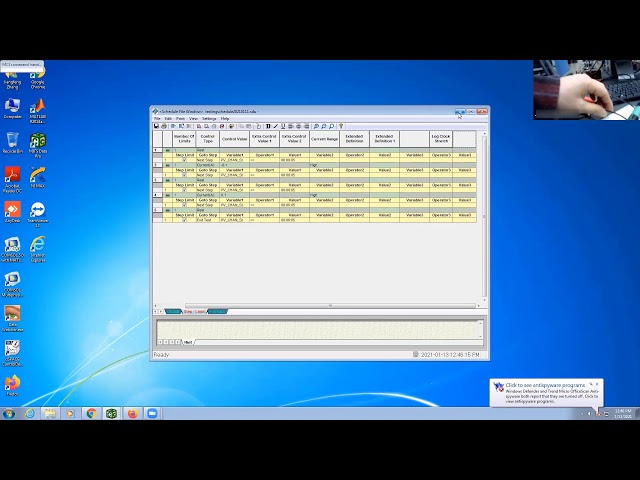
Task: Collapse step 5 using its row toggle icon
Action: point(167,210)
